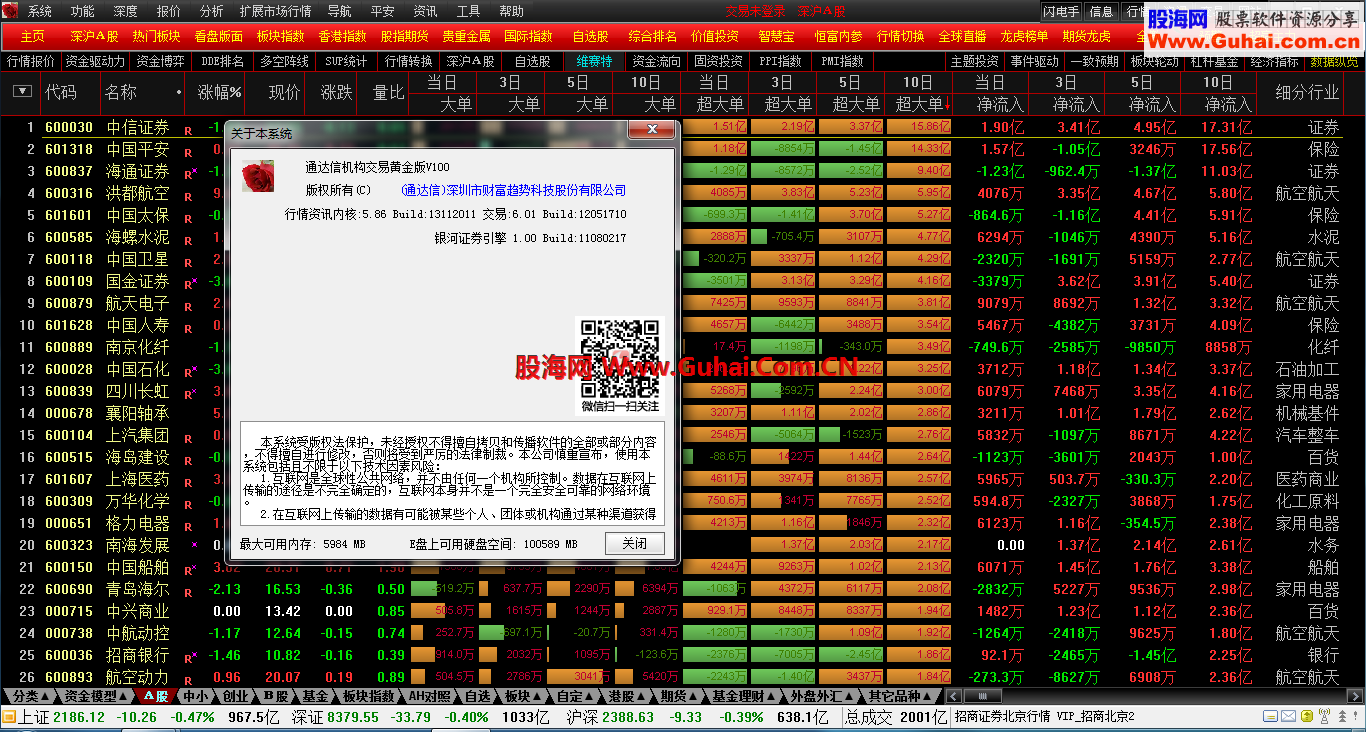
Task: Switch to the 维赛特 sub-tab
Action: (594, 61)
